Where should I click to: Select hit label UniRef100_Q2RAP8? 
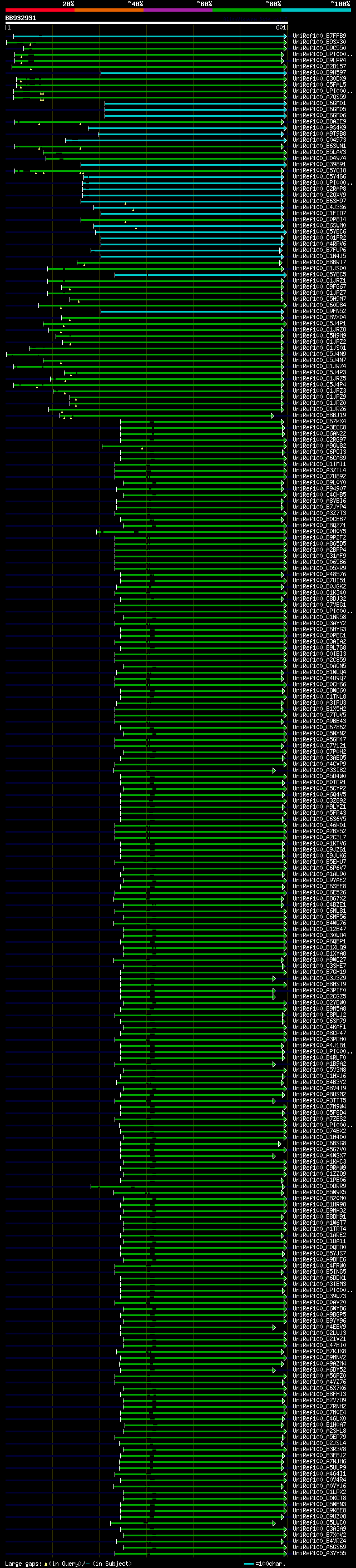319,189
